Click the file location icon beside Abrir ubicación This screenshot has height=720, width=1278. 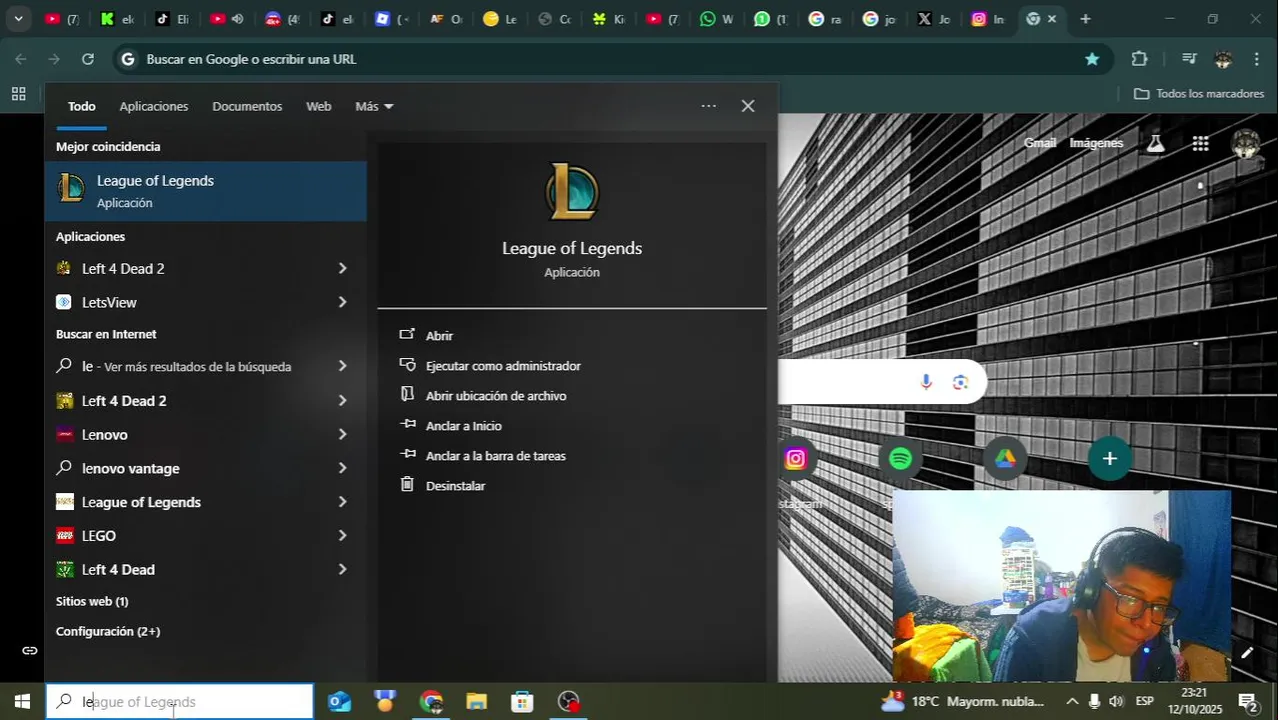pyautogui.click(x=407, y=395)
